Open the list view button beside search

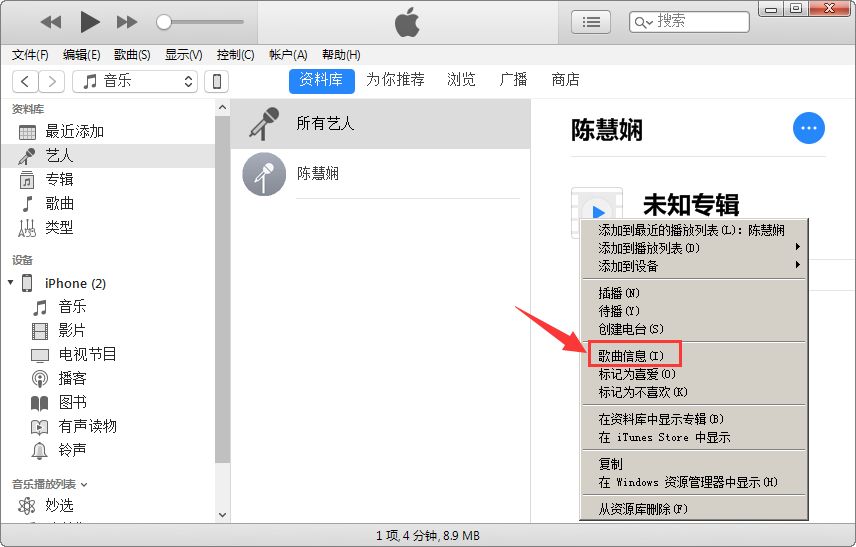(591, 21)
